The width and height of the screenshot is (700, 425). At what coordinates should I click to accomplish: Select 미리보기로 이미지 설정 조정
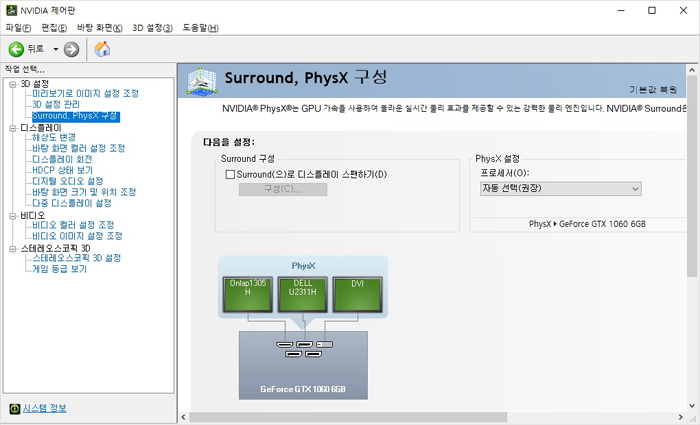85,94
